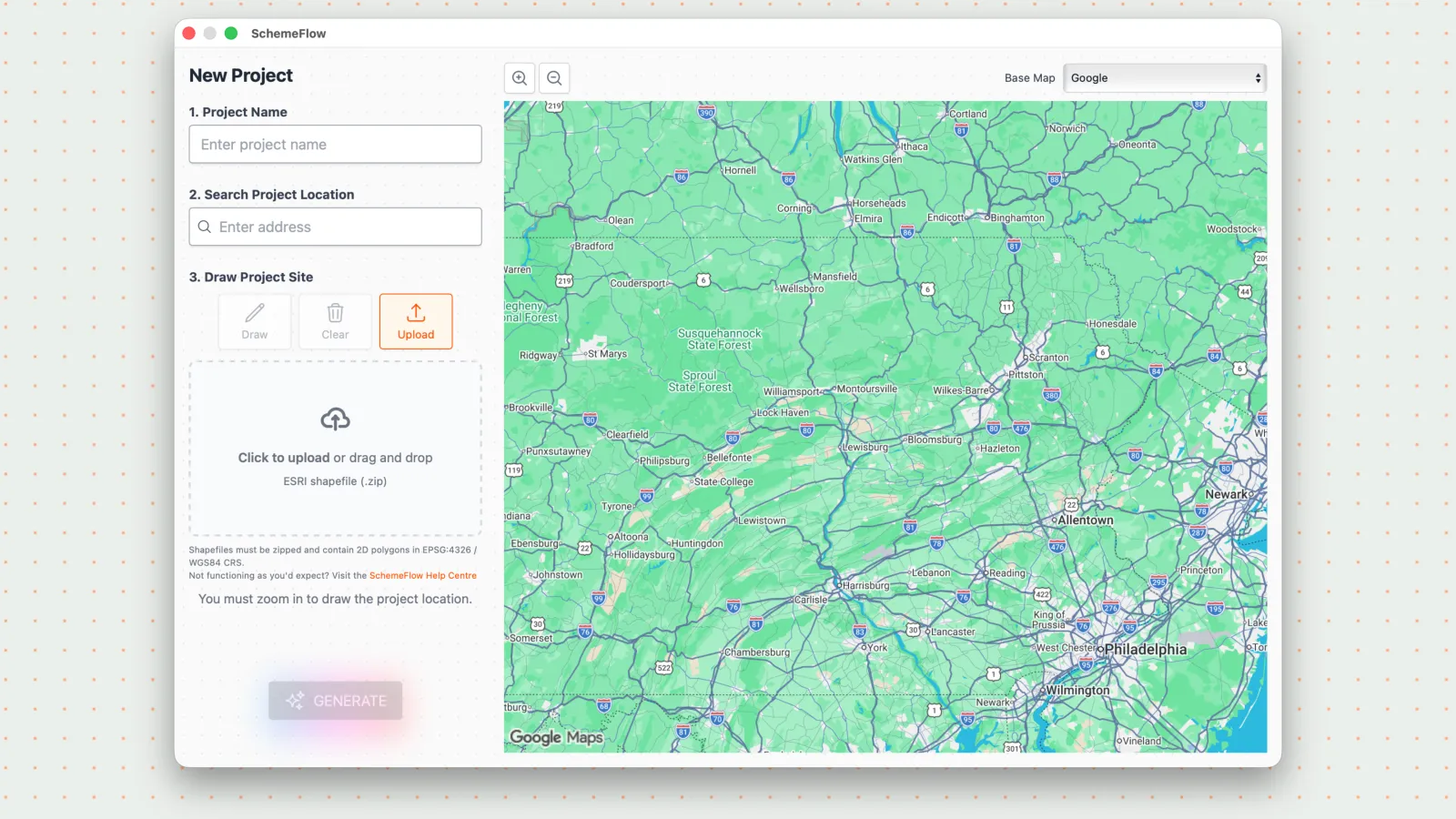Select the Harrisburg map label
The width and height of the screenshot is (1456, 819).
coord(866,586)
